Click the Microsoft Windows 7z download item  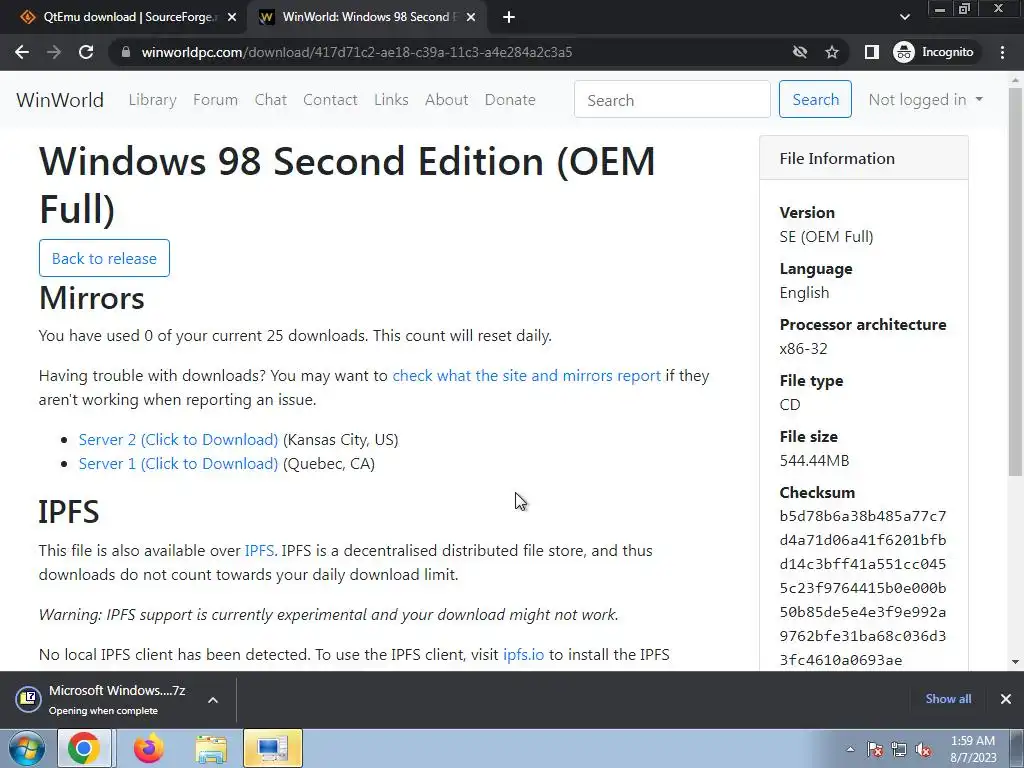[104, 699]
